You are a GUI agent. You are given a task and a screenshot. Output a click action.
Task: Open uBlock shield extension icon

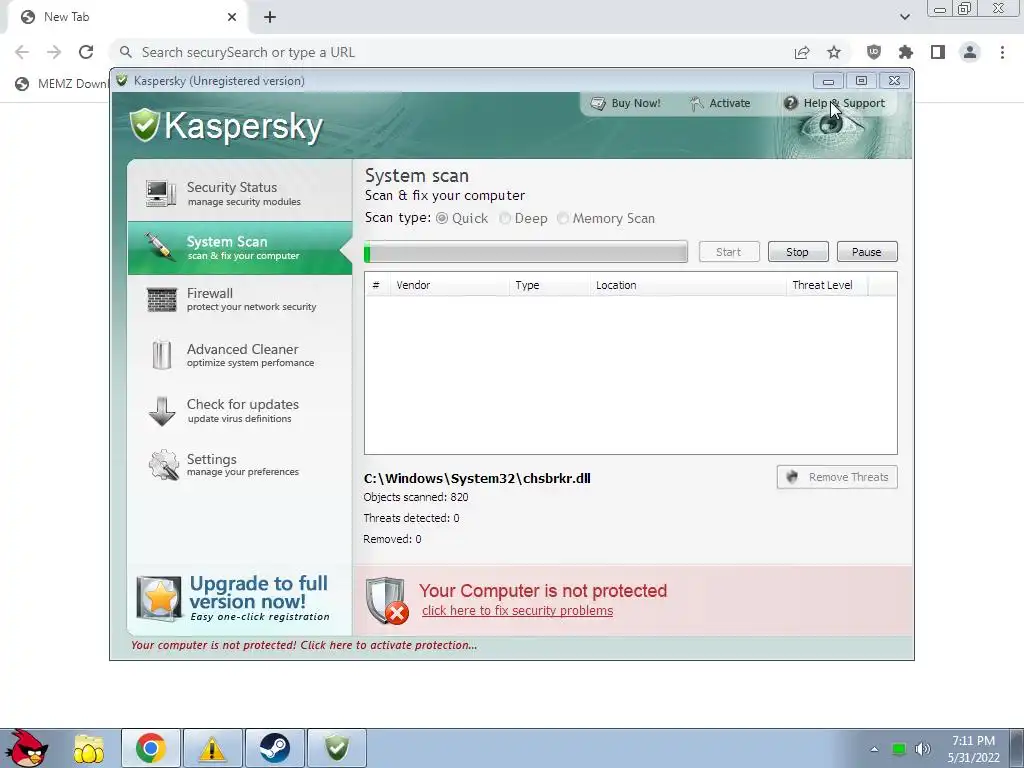[874, 52]
